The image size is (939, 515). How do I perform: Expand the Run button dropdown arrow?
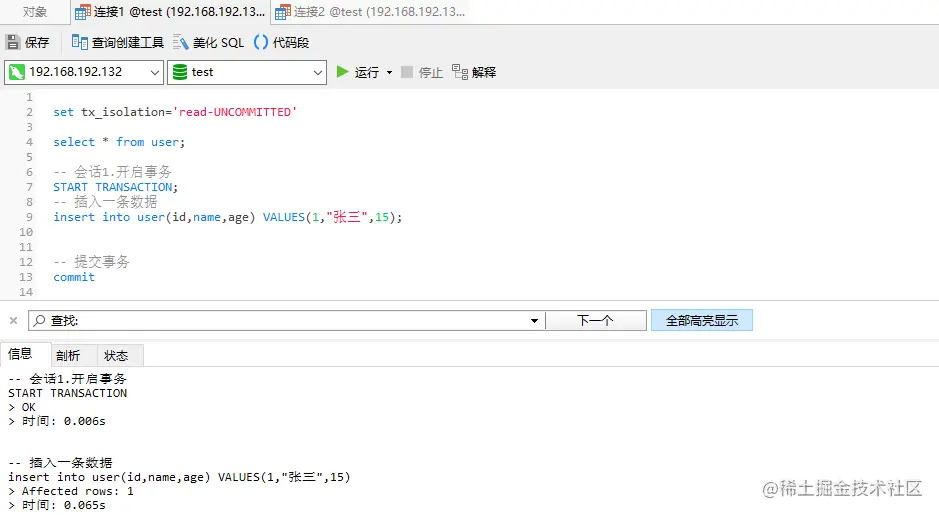coord(389,72)
